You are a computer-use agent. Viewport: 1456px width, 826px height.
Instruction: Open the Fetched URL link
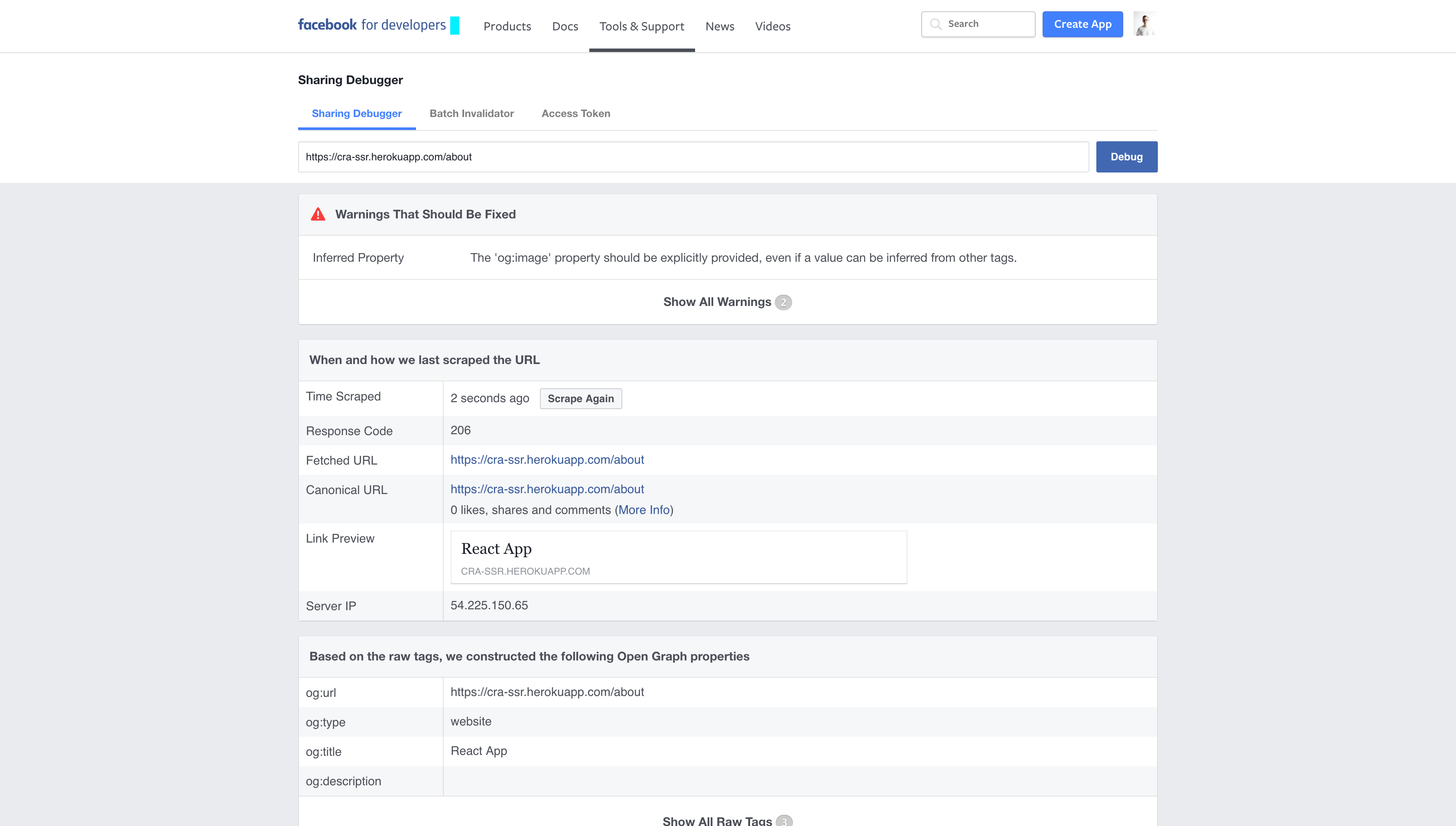pyautogui.click(x=547, y=459)
